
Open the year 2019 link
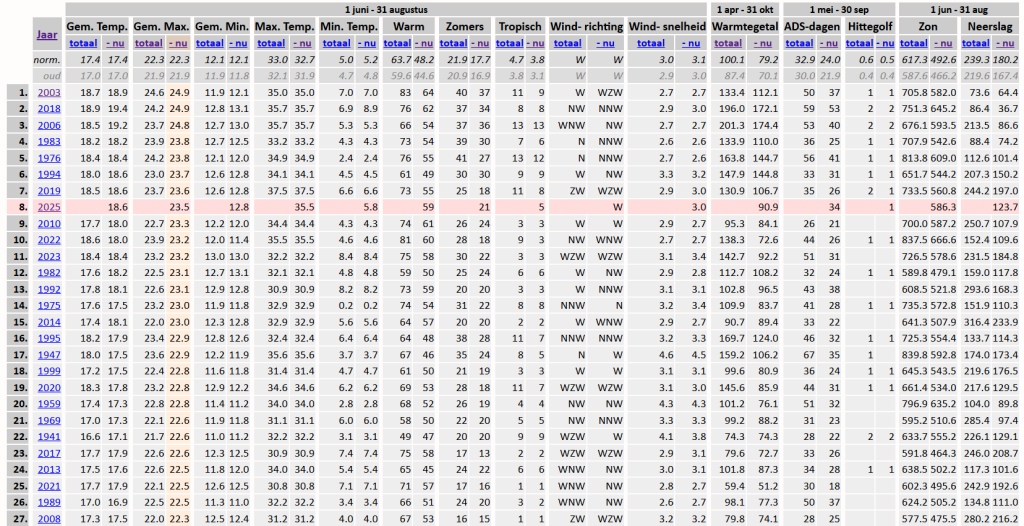pyautogui.click(x=49, y=191)
